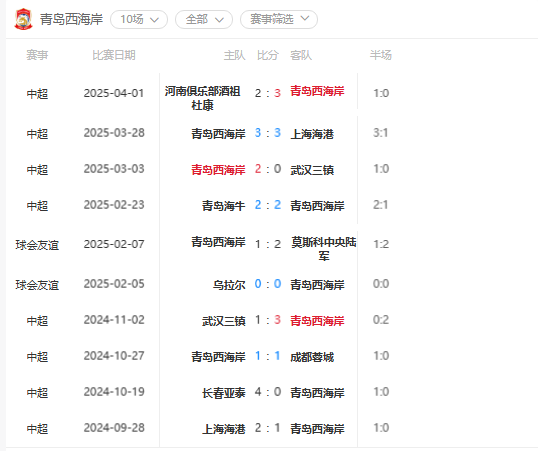The height and width of the screenshot is (451, 538).
Task: Open 青岛海牛 home team link
Action: (223, 206)
